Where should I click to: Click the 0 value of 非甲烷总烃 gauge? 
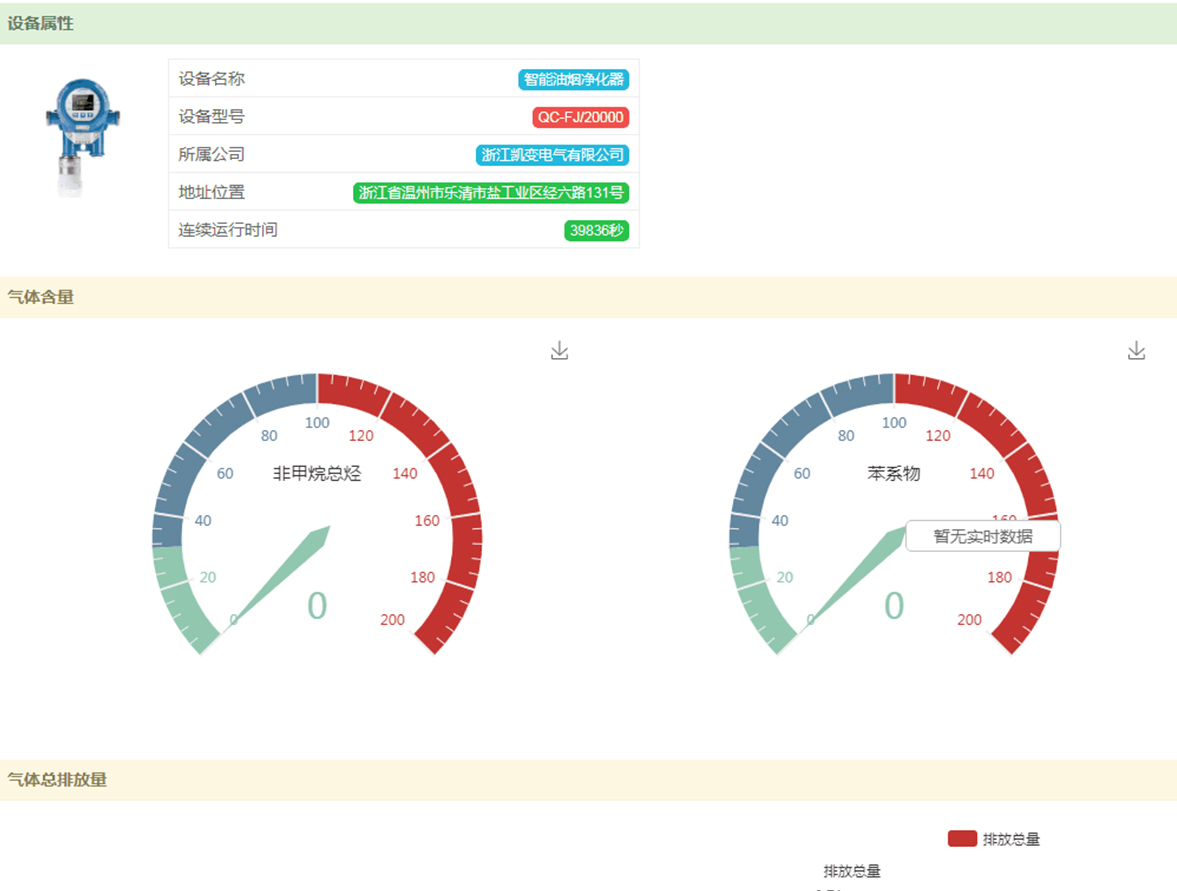point(317,606)
